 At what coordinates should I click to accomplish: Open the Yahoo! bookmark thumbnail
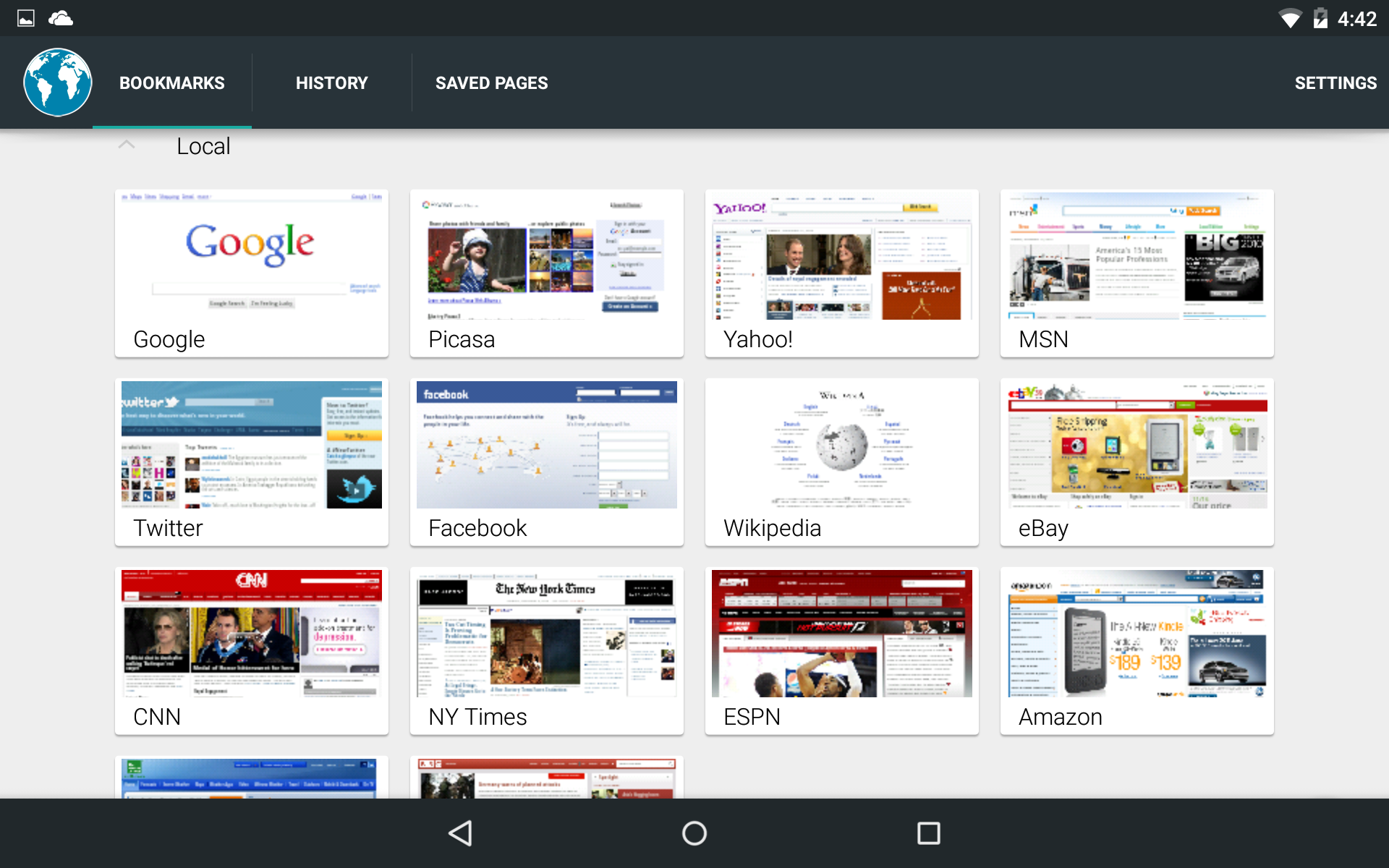pos(842,256)
